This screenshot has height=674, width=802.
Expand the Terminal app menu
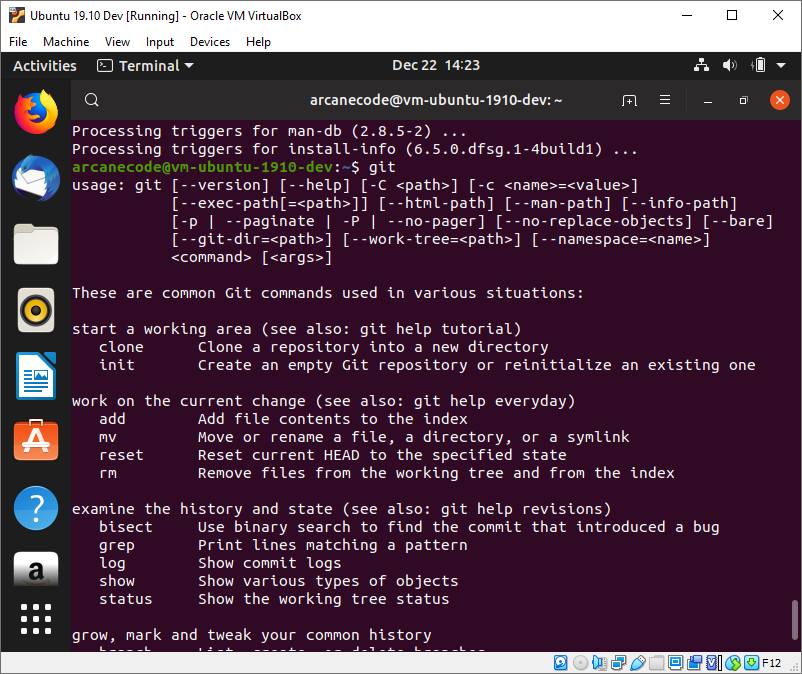click(145, 65)
